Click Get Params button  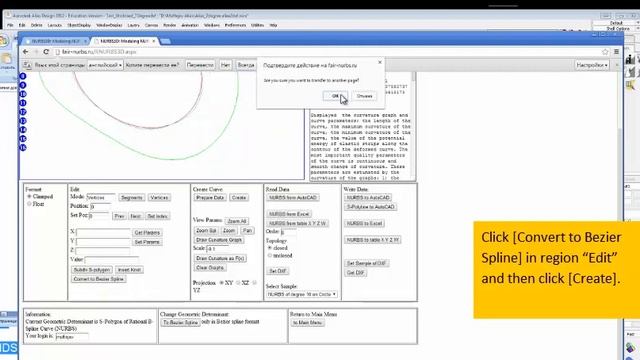coord(147,233)
